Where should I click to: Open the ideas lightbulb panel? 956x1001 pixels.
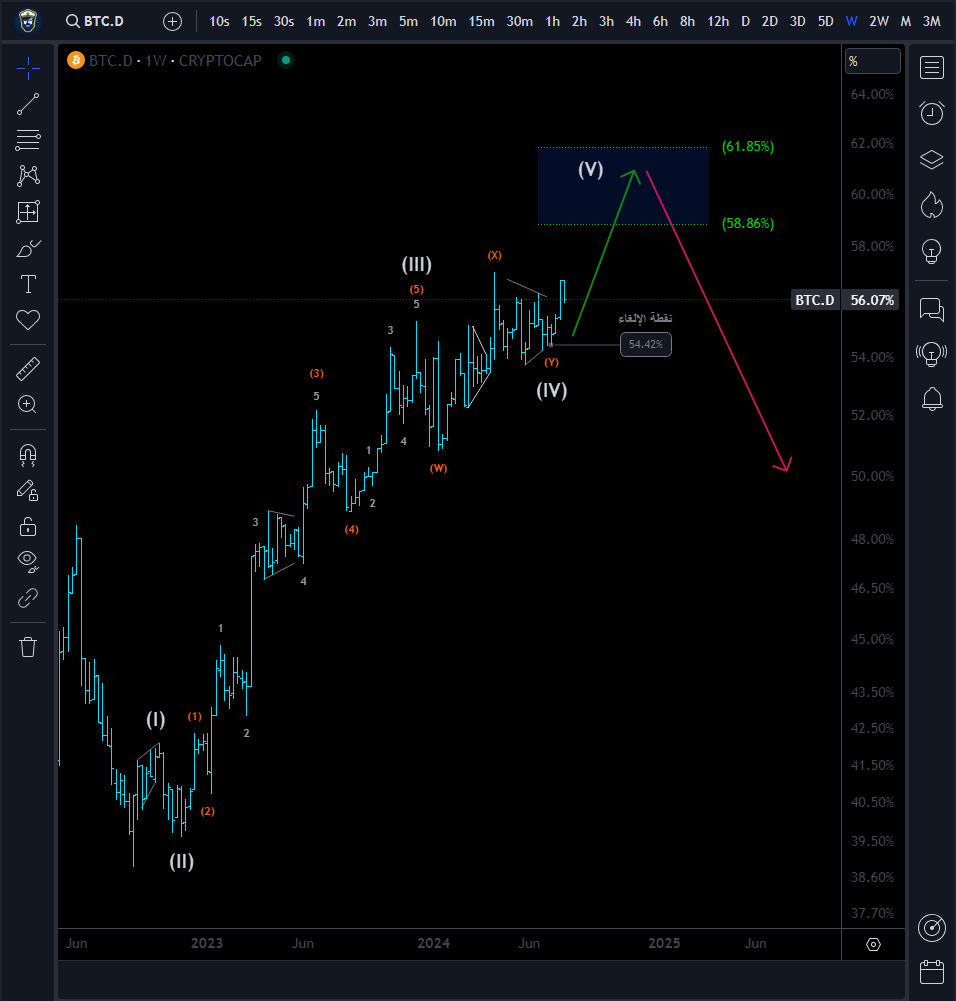coord(932,251)
